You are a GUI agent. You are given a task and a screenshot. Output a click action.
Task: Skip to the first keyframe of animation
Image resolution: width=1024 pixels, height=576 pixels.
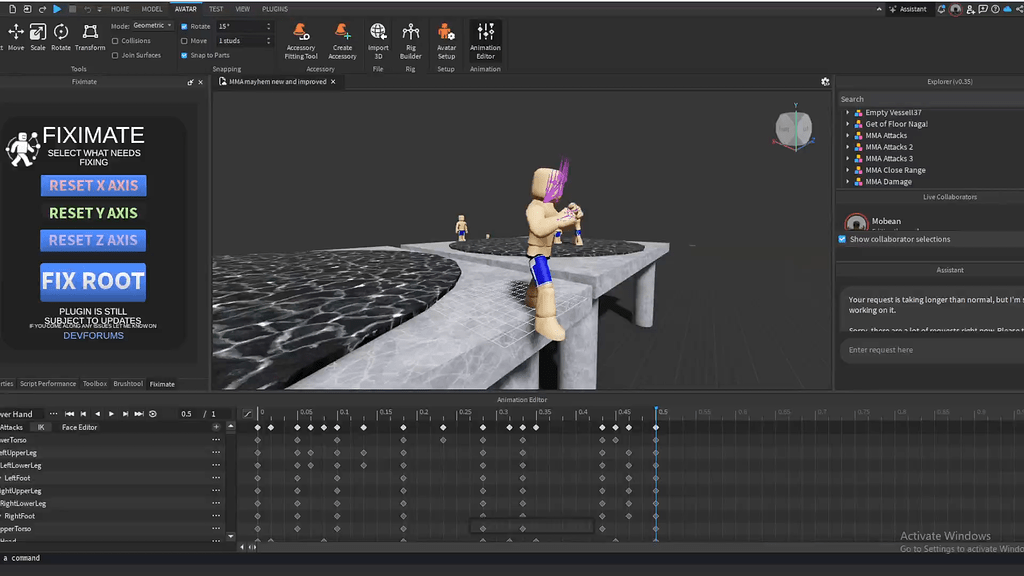[x=69, y=414]
